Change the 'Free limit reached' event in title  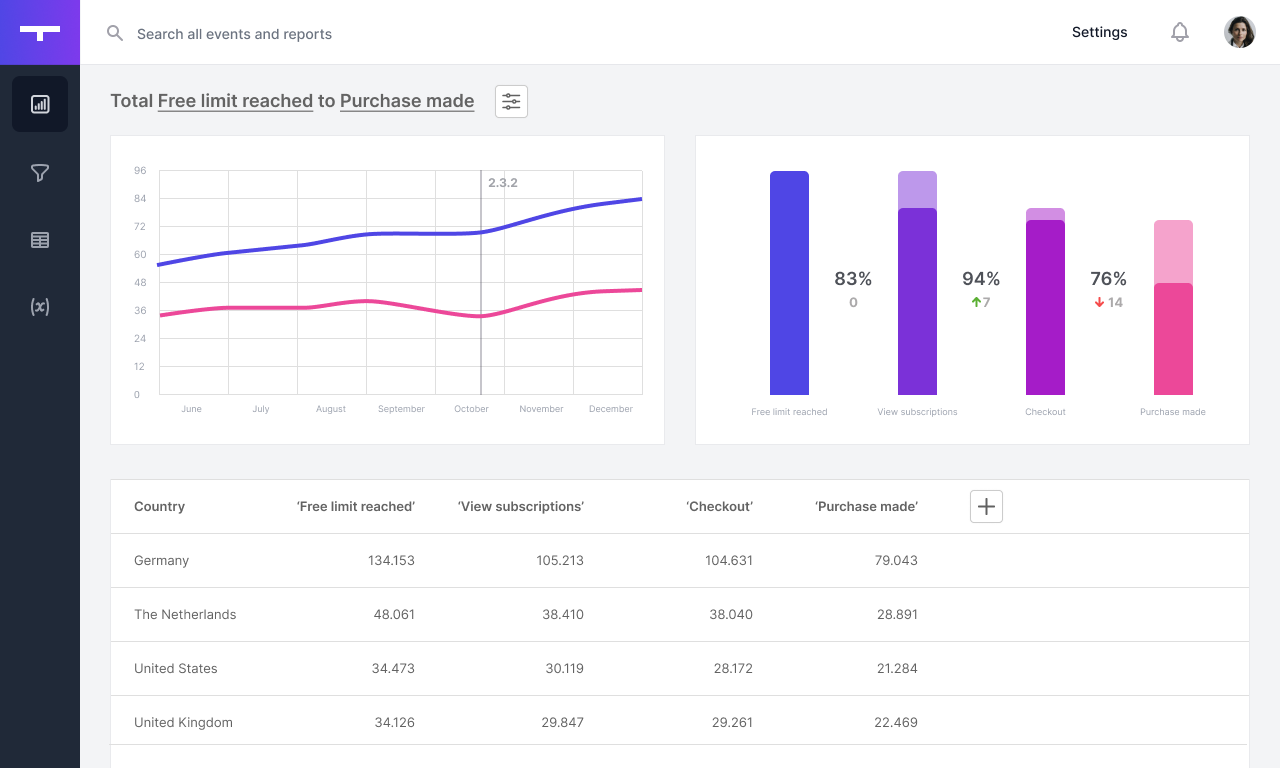pos(235,101)
